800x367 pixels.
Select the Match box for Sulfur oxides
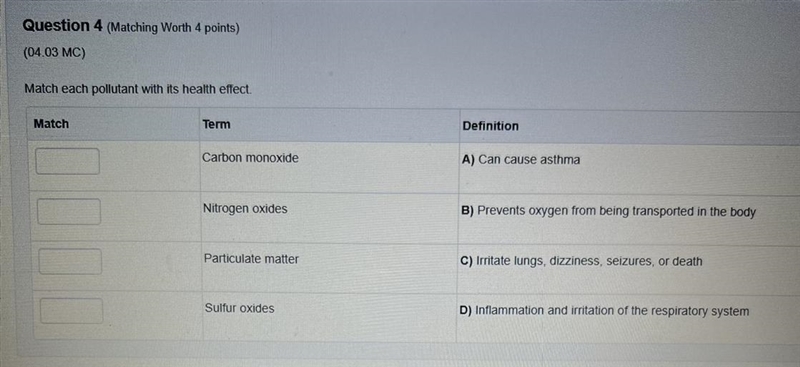point(71,311)
